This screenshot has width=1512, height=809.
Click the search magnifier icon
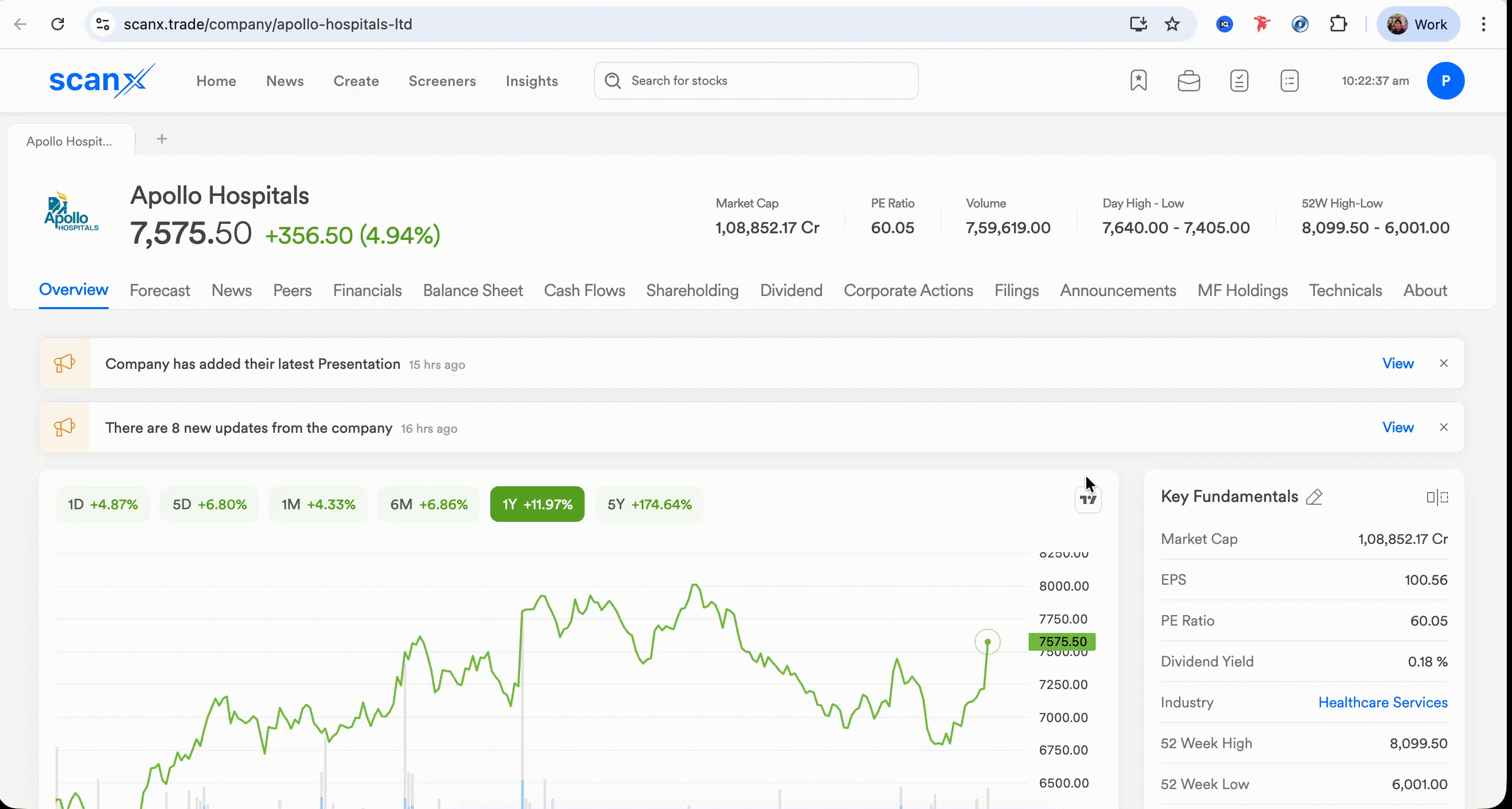coord(613,80)
